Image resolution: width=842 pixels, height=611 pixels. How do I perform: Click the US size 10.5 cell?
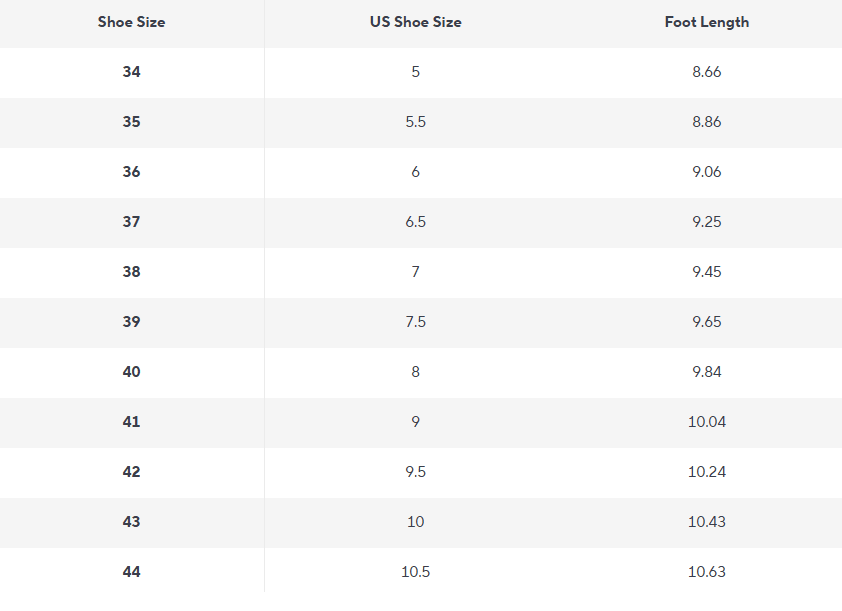click(416, 571)
